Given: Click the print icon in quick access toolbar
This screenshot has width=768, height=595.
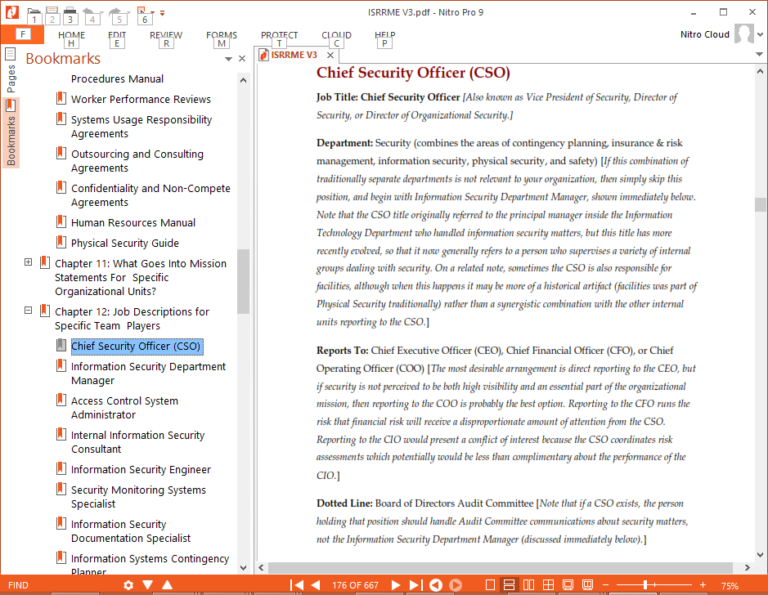Looking at the screenshot, I should coord(70,11).
